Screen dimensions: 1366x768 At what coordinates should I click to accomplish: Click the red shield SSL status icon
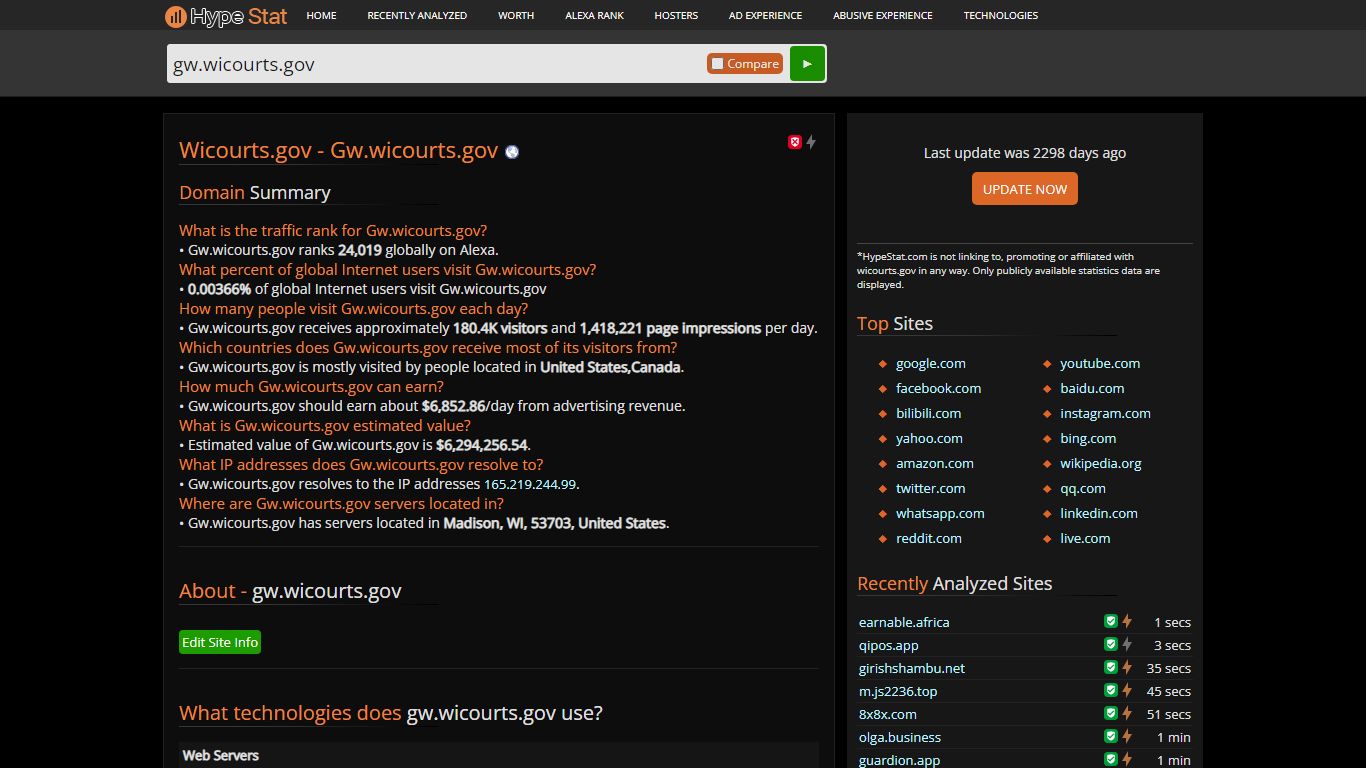click(795, 142)
